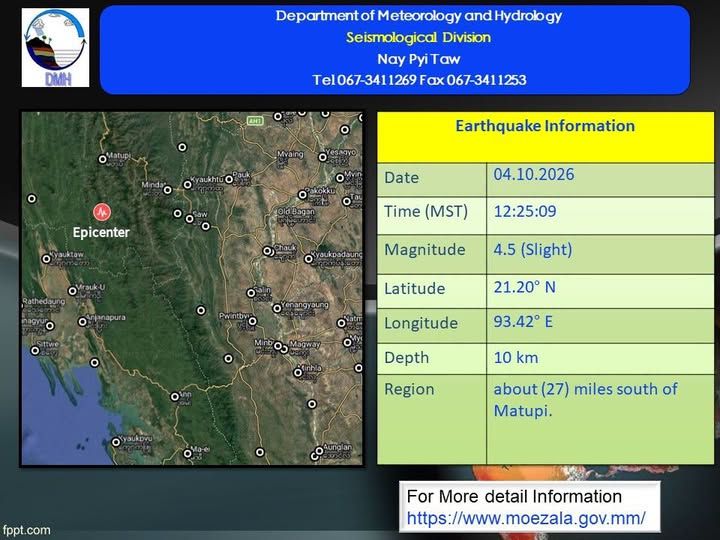Click the Sittwe location marker

(x=35, y=350)
